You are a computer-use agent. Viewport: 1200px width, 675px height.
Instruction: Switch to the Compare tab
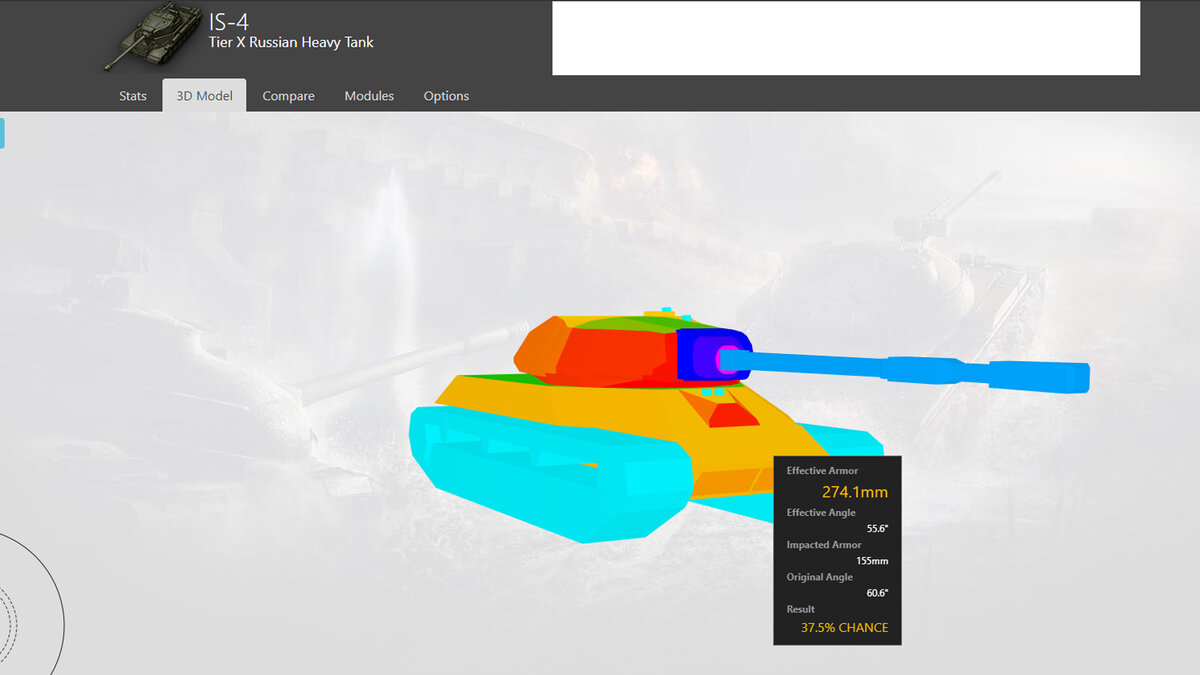coord(288,96)
